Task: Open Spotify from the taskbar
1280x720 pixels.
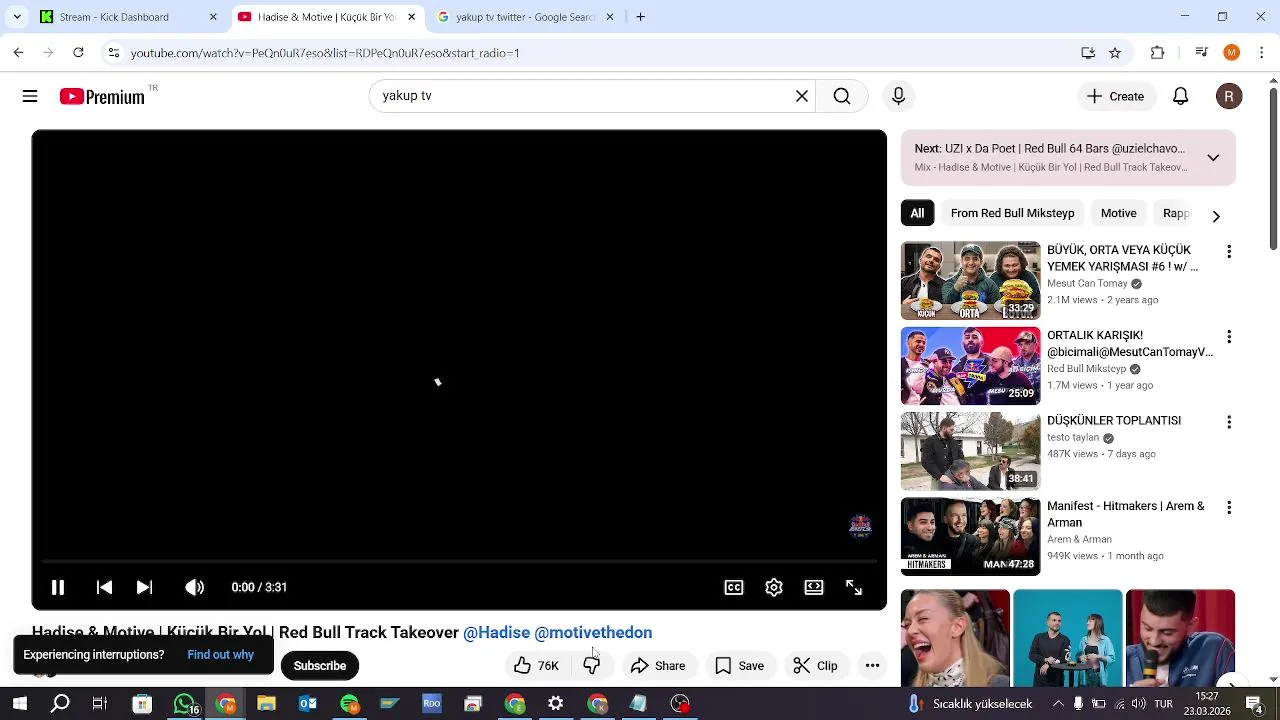Action: coord(349,704)
